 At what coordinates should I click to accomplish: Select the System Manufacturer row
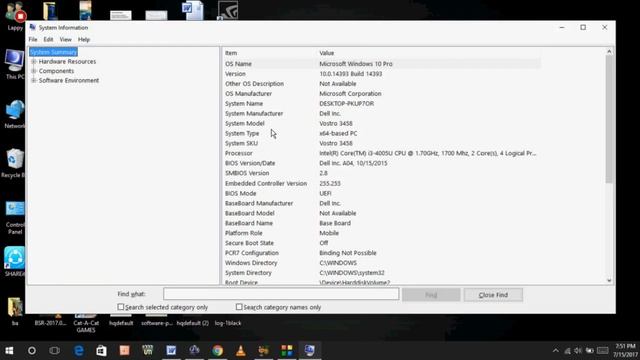tap(382, 113)
